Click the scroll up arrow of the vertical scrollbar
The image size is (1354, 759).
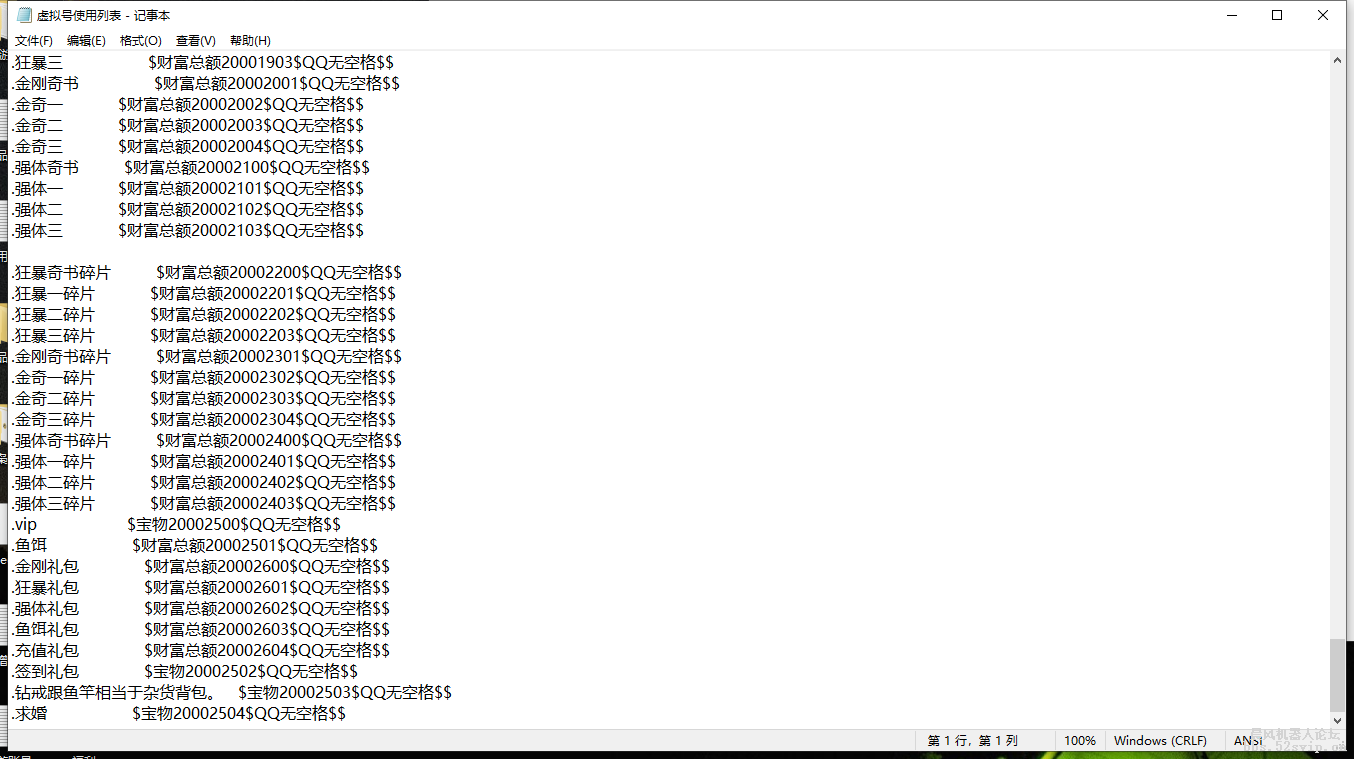[1338, 60]
